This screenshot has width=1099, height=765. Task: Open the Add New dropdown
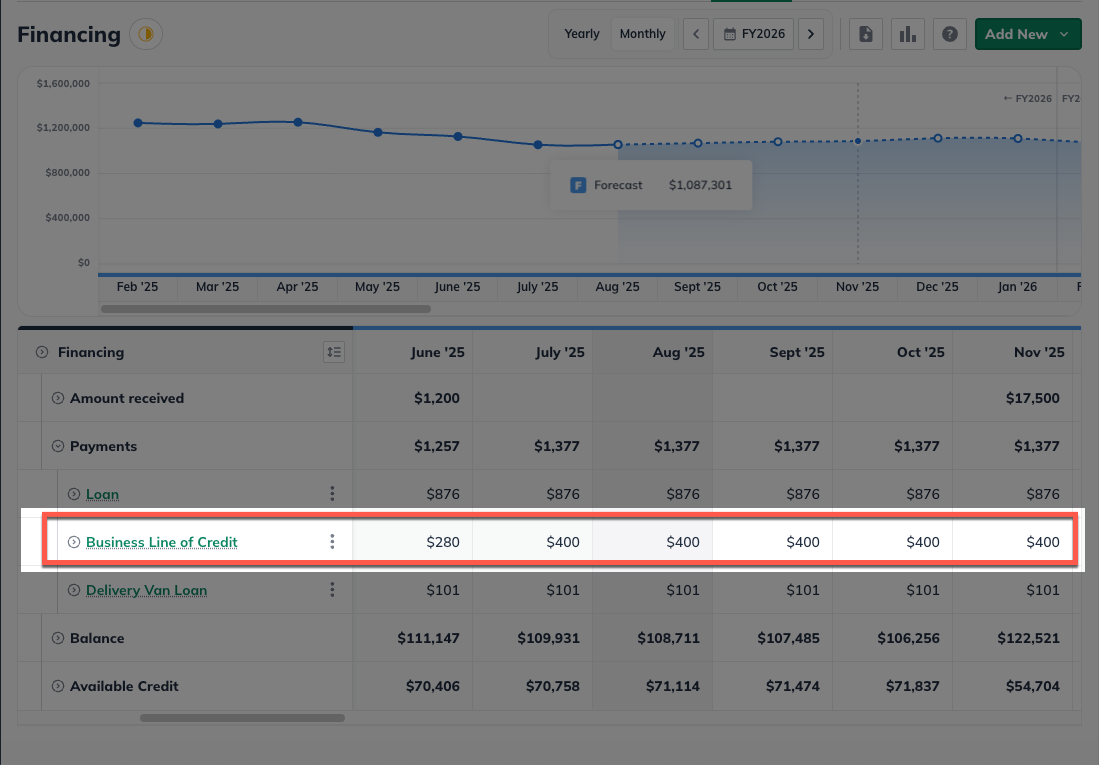[x=1027, y=34]
